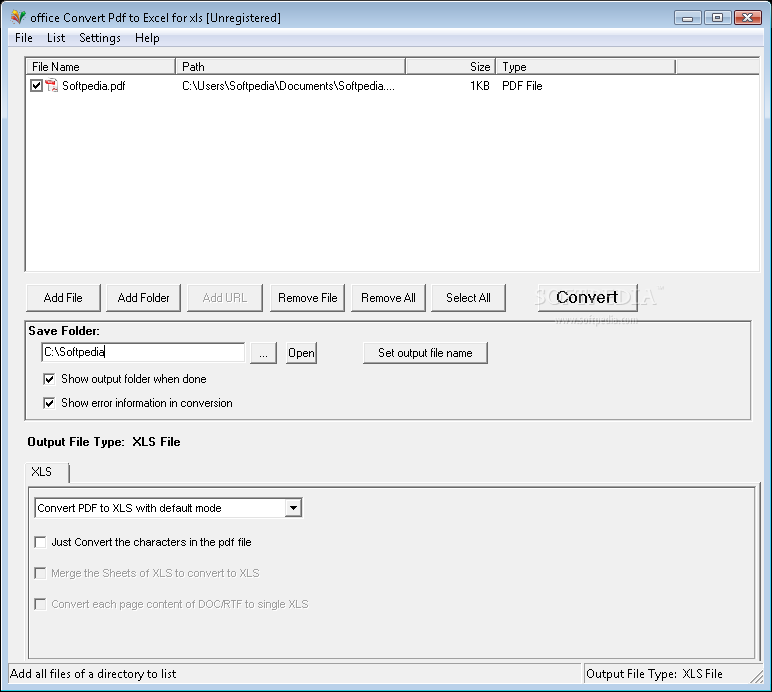This screenshot has height=692, width=772.
Task: Click the PDF icon next to Softpedia.pdf
Action: coord(51,86)
